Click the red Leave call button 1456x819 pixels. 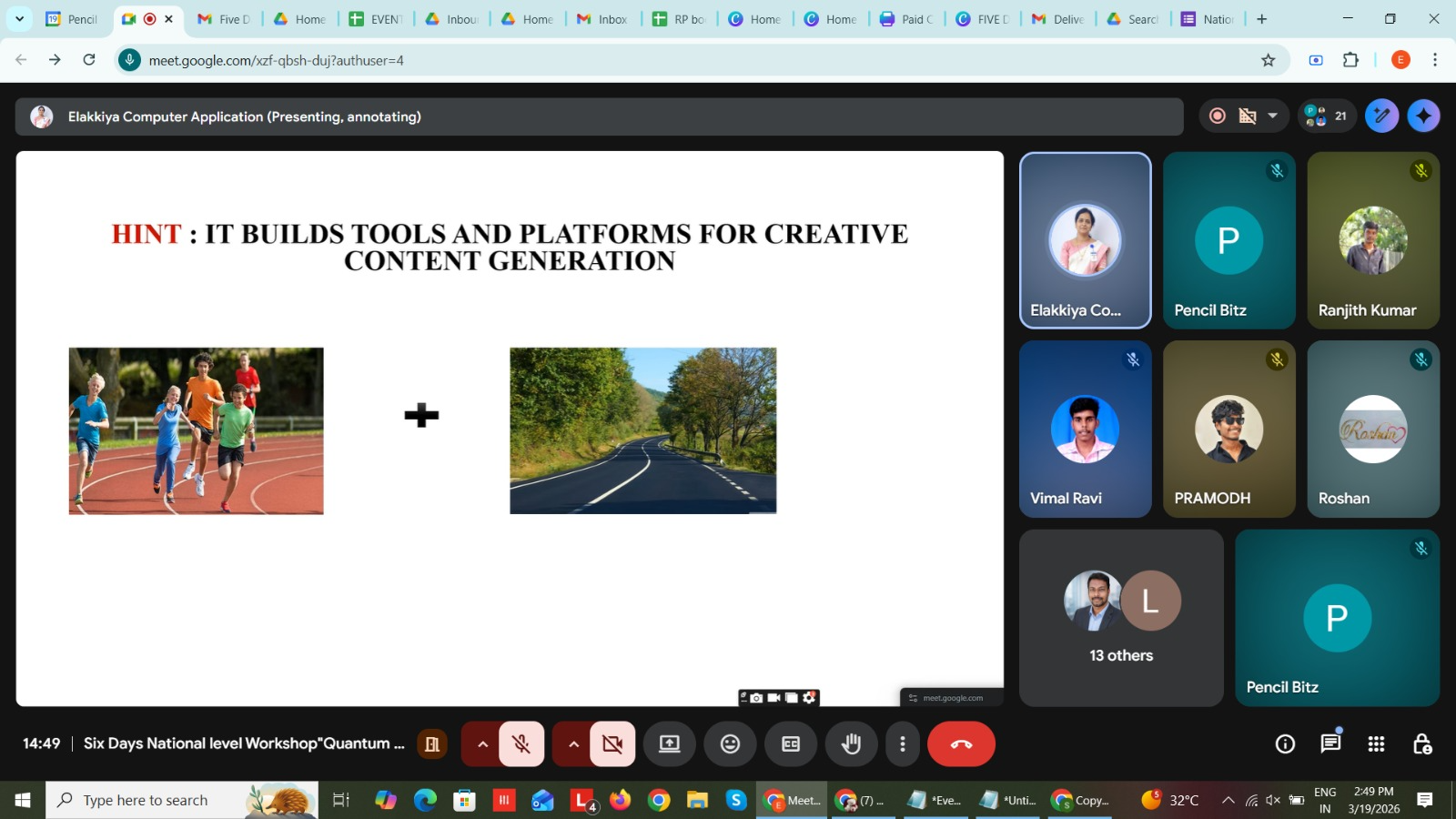pyautogui.click(x=961, y=744)
